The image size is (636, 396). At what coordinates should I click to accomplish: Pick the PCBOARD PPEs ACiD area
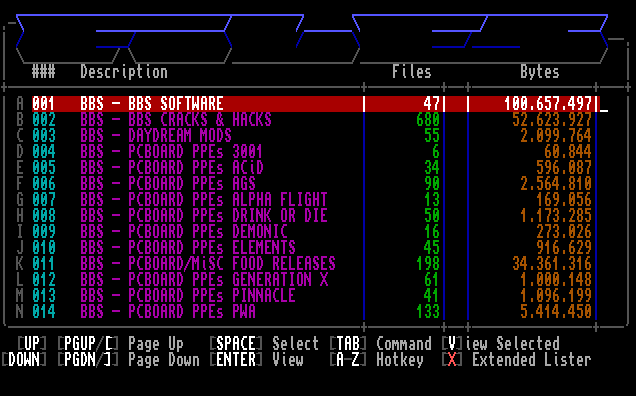316,168
